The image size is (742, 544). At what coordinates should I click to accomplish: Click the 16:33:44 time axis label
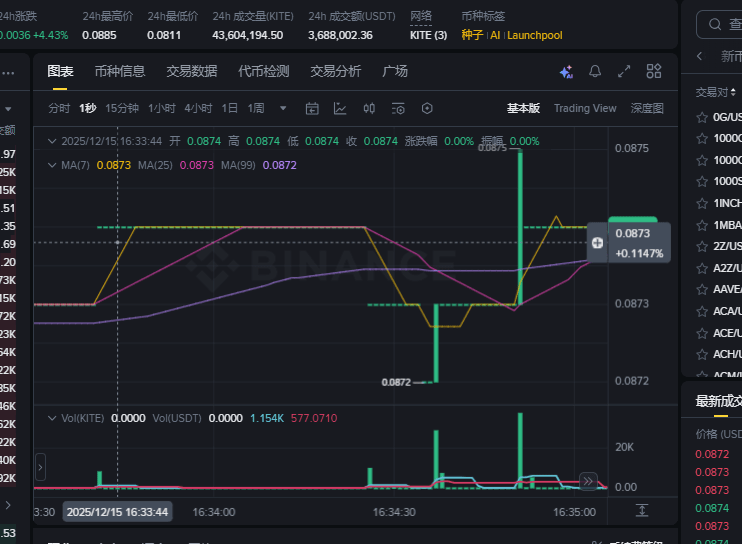pos(117,512)
